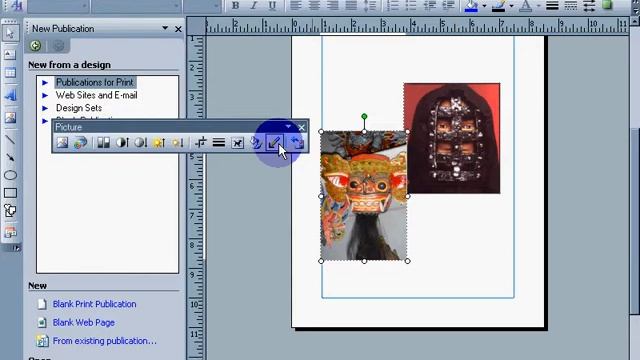The width and height of the screenshot is (640, 360).
Task: Select the Insert Table tool
Action: point(10,73)
